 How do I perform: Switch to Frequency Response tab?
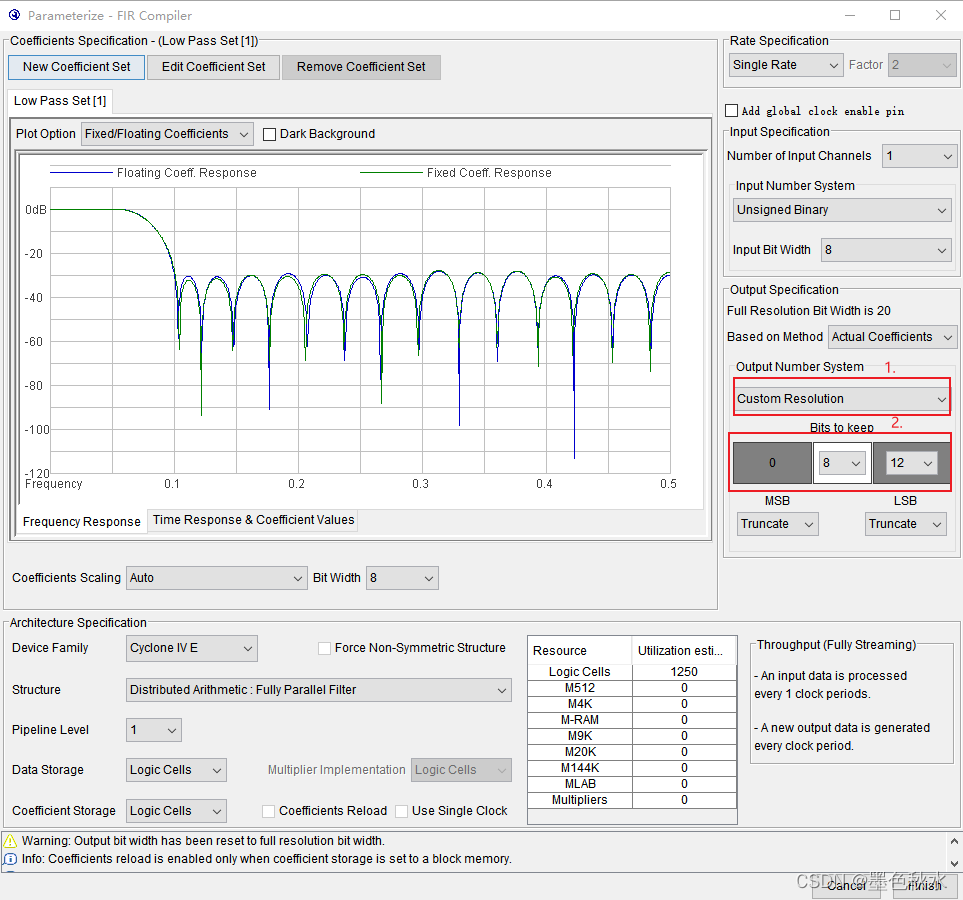click(x=82, y=522)
